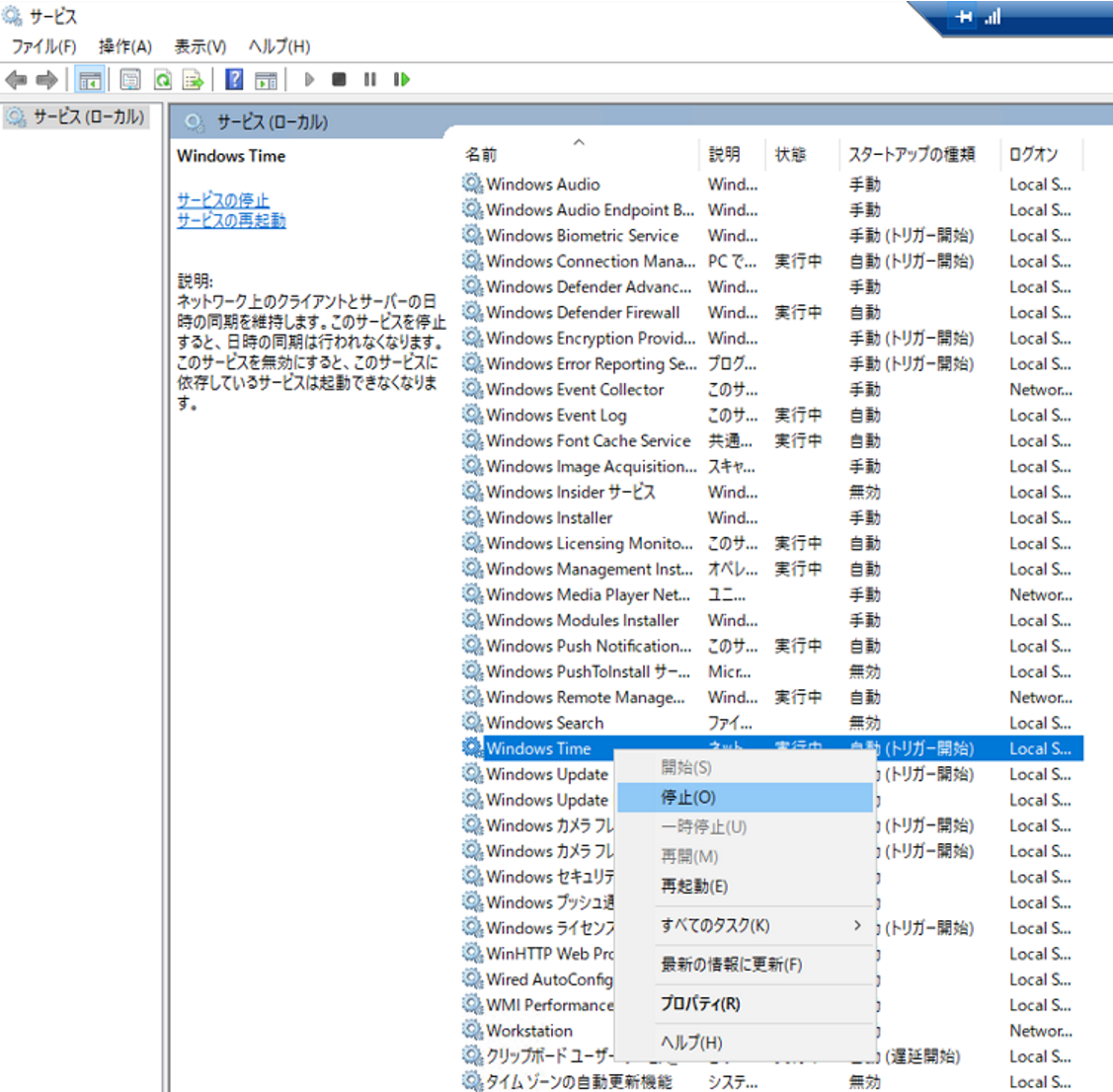
Task: Select the タイム ゾーンの自動更新機能 service
Action: pos(772,1081)
